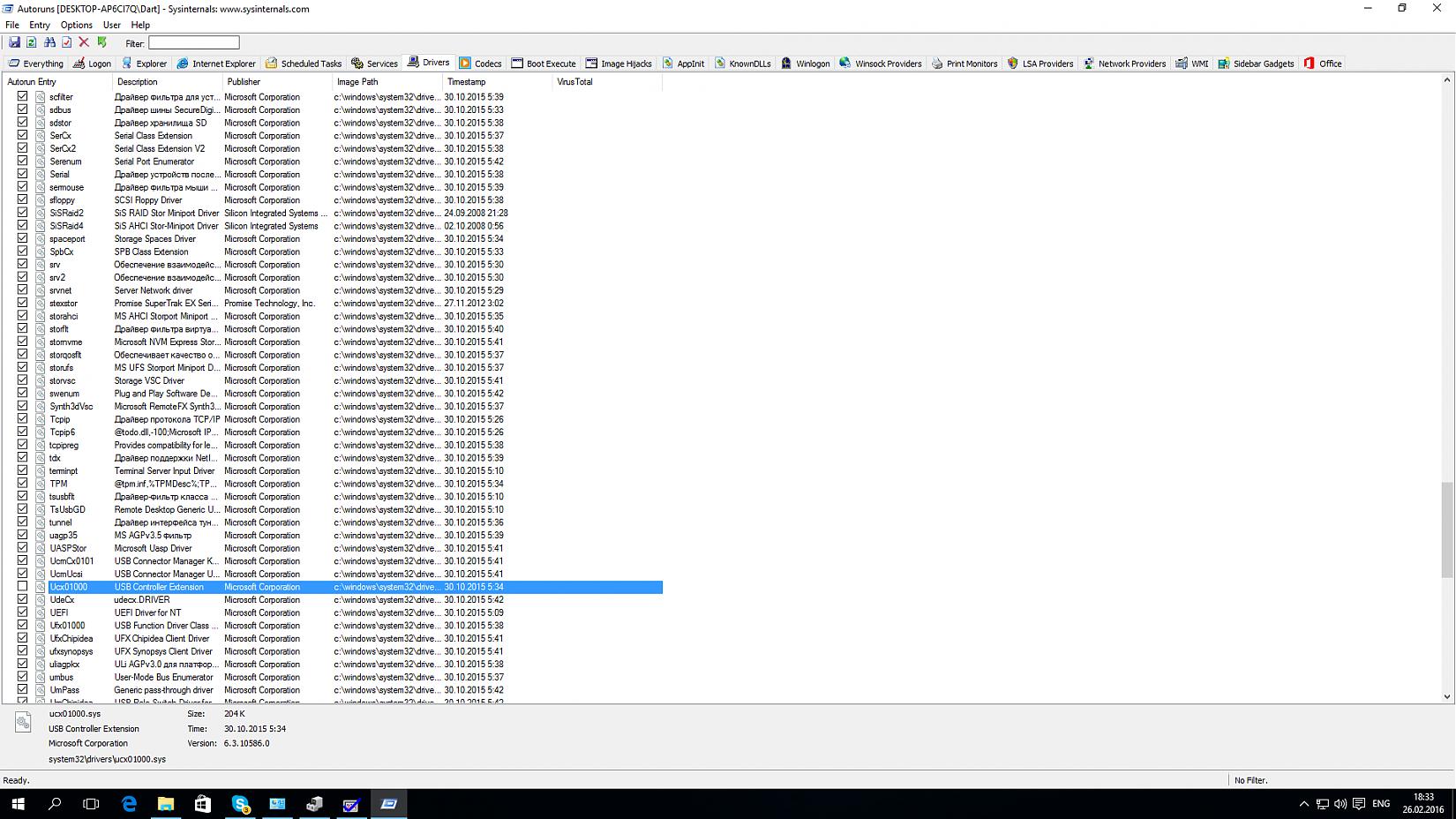1456x819 pixels.
Task: Click the Refresh toolbar icon
Action: [32, 42]
